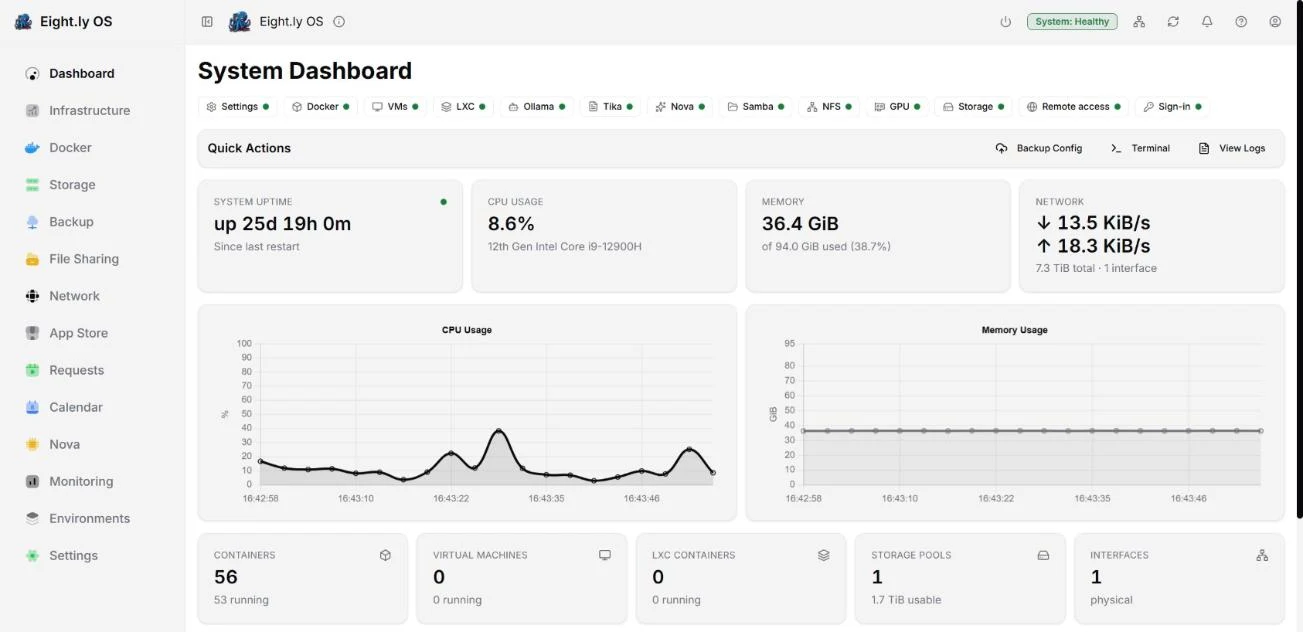Click the Remote access status chip
The image size is (1303, 632).
(1074, 106)
